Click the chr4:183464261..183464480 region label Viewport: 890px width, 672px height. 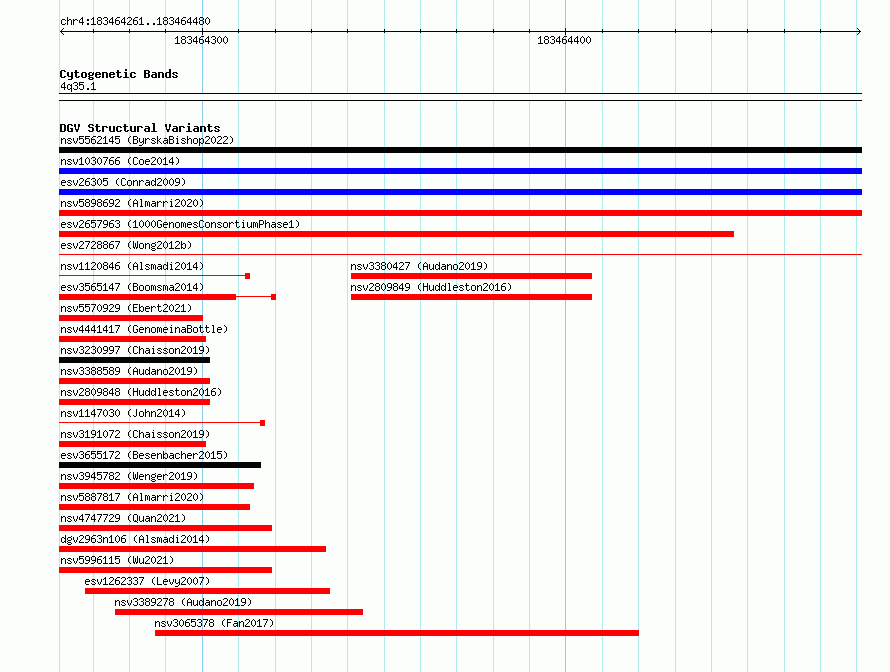(135, 22)
